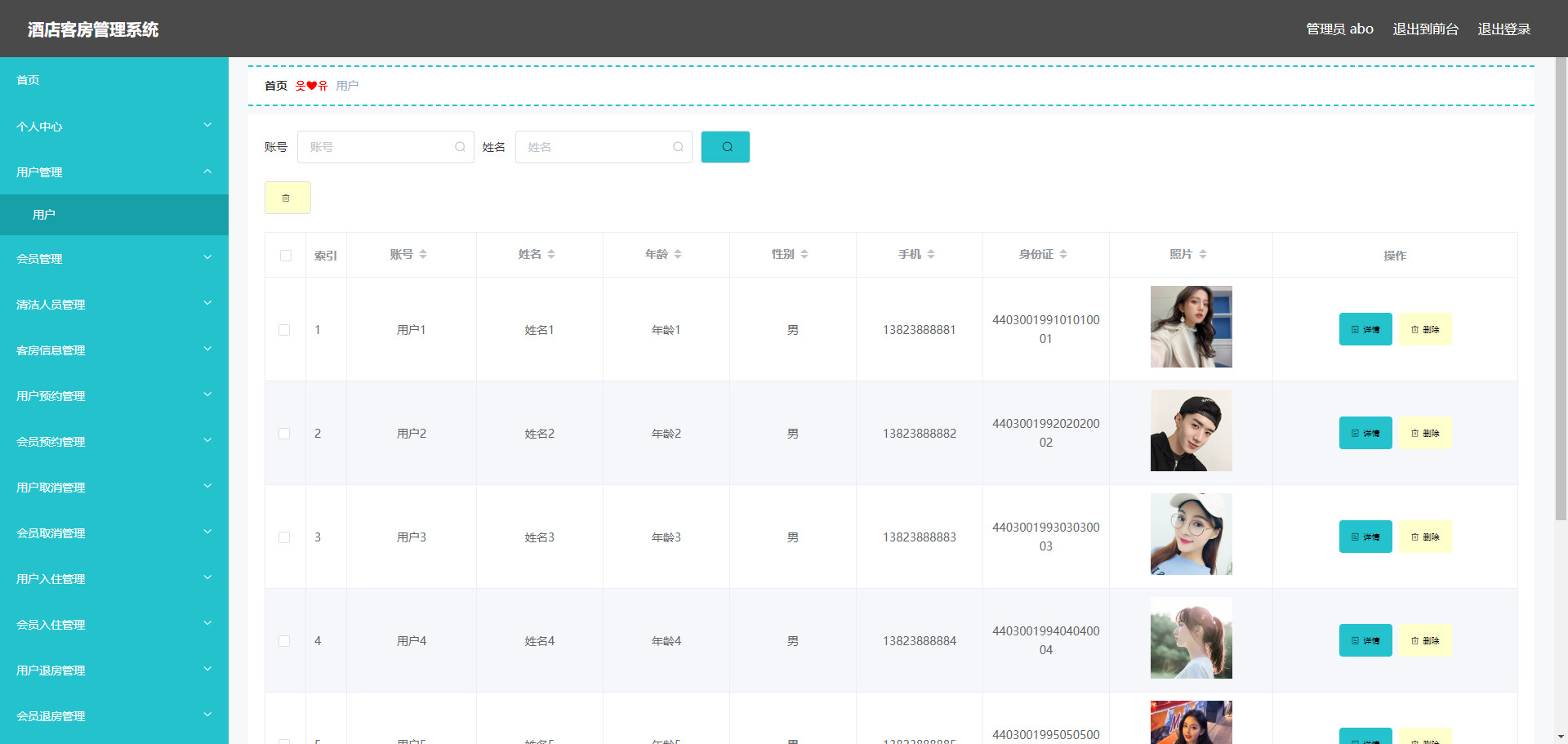This screenshot has width=1568, height=744.
Task: Open 用户1 photo thumbnail
Action: point(1191,327)
